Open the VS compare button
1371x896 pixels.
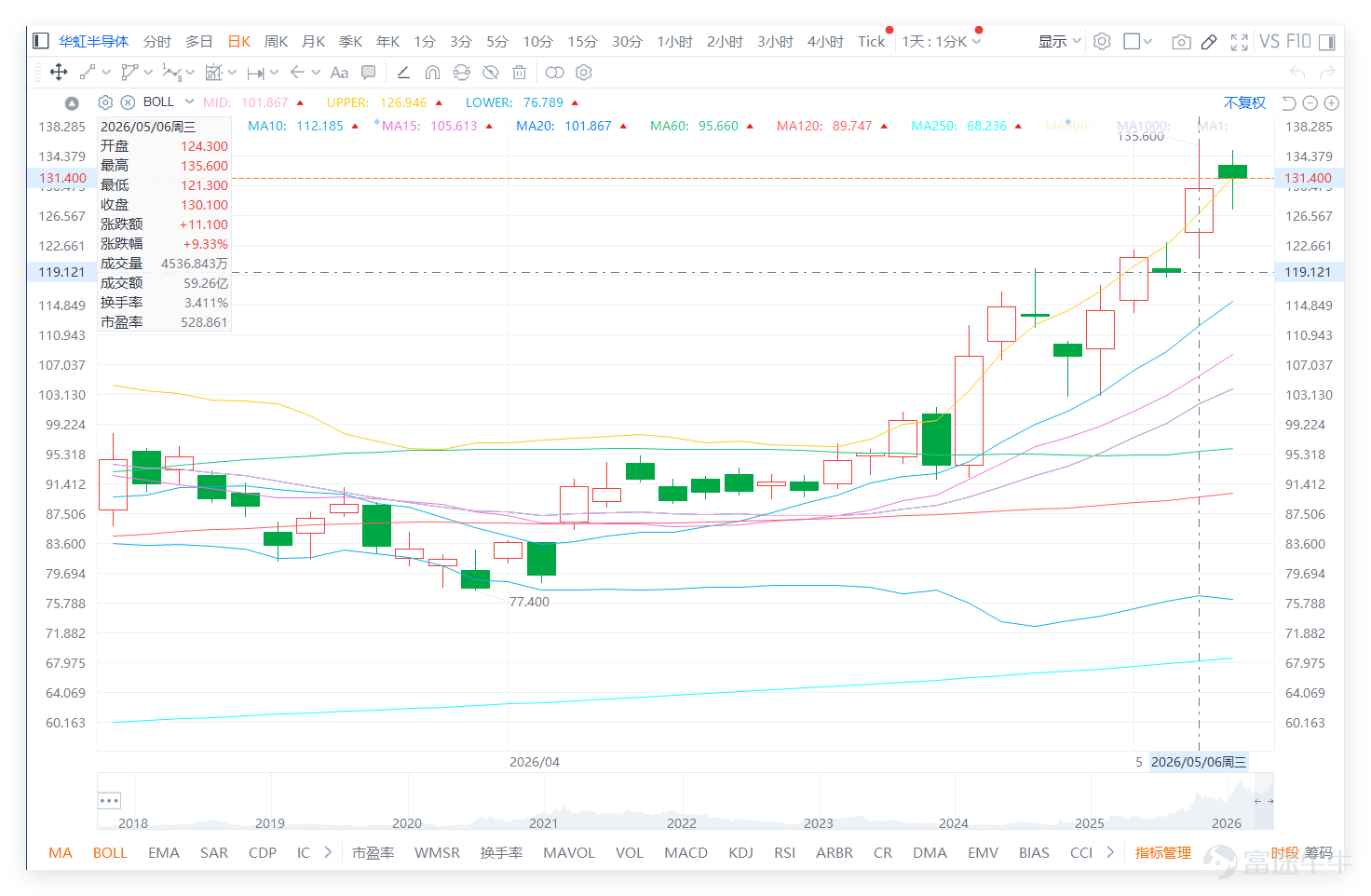[x=1269, y=41]
